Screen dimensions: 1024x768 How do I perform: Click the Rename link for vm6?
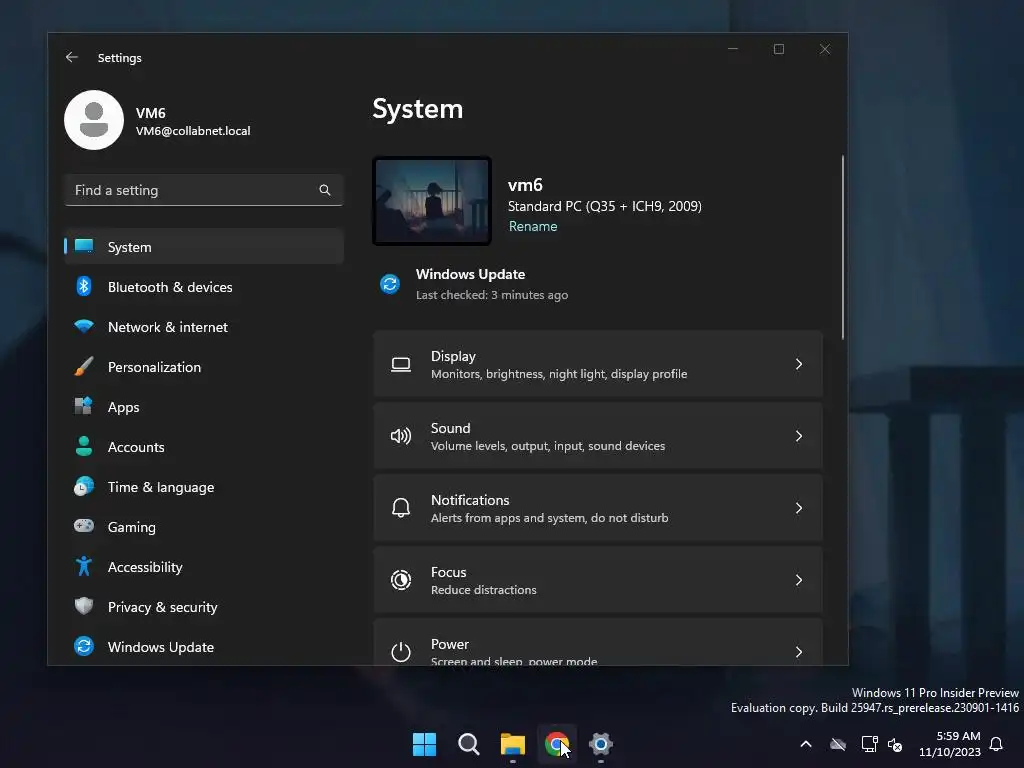(x=533, y=226)
